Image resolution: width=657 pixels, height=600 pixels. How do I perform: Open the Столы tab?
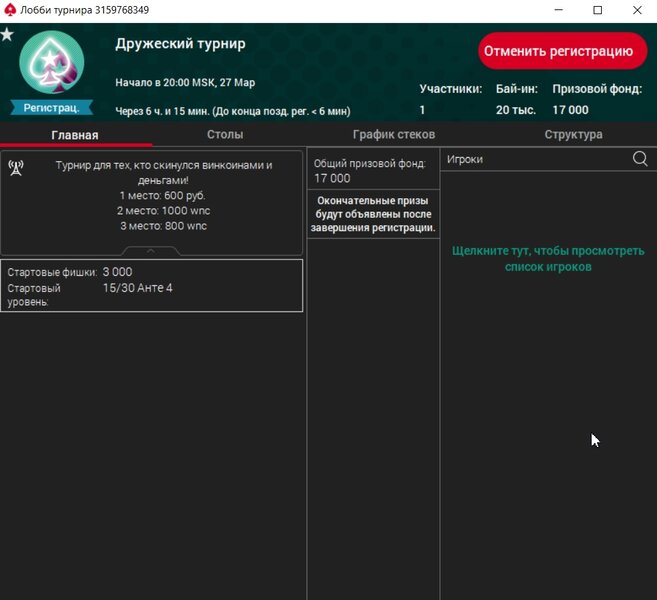[225, 135]
